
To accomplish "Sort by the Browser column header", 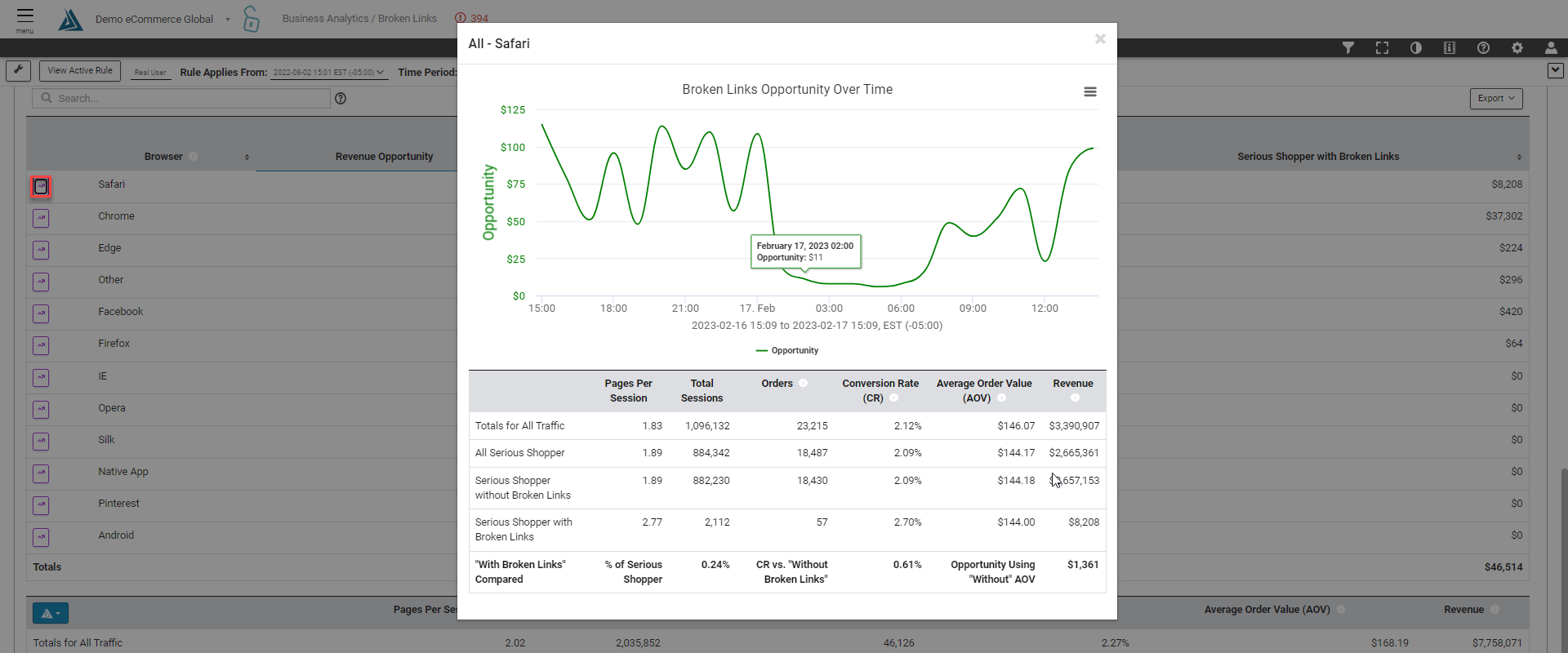I will pos(163,157).
